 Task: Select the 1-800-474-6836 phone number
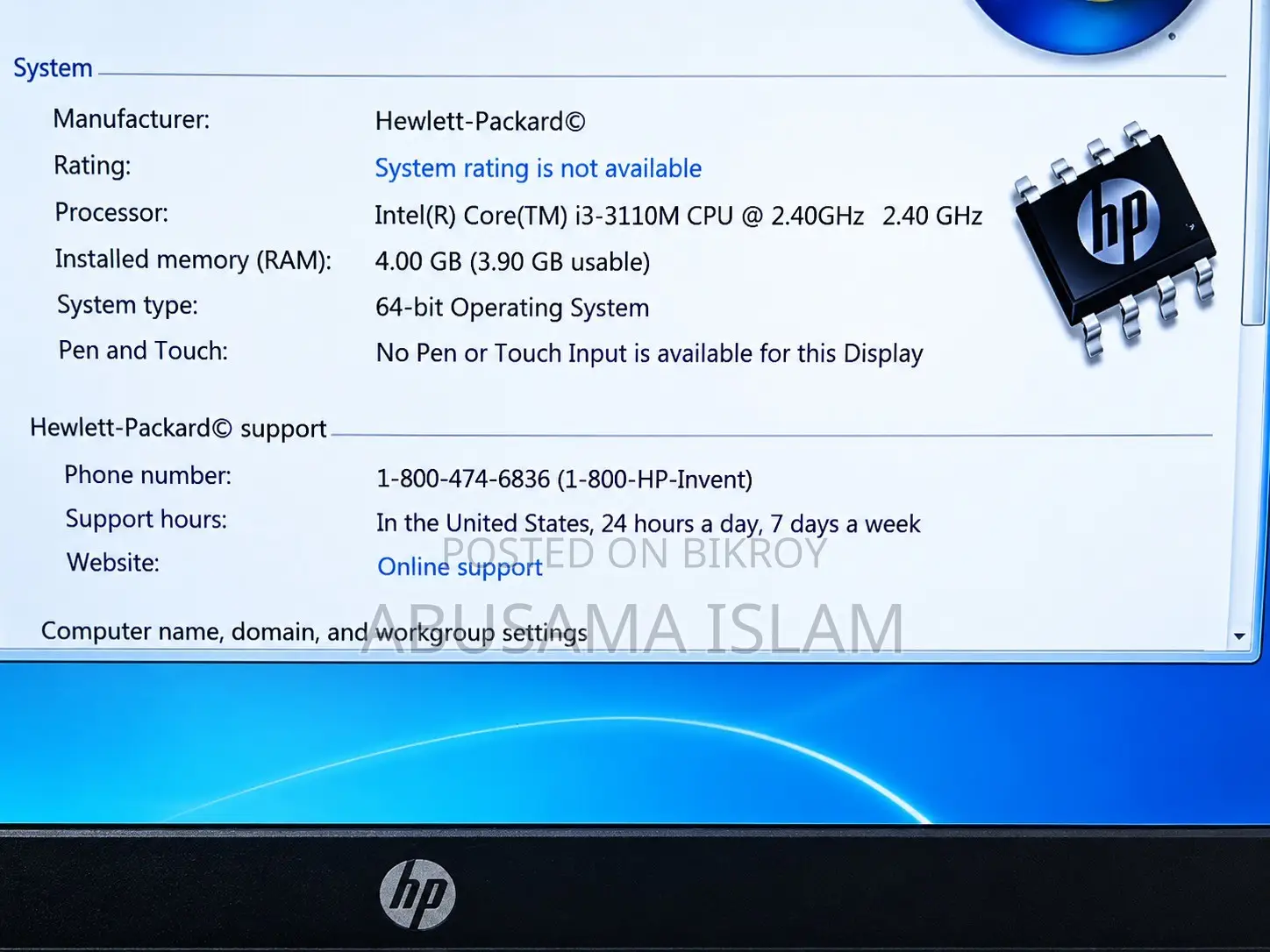point(564,480)
